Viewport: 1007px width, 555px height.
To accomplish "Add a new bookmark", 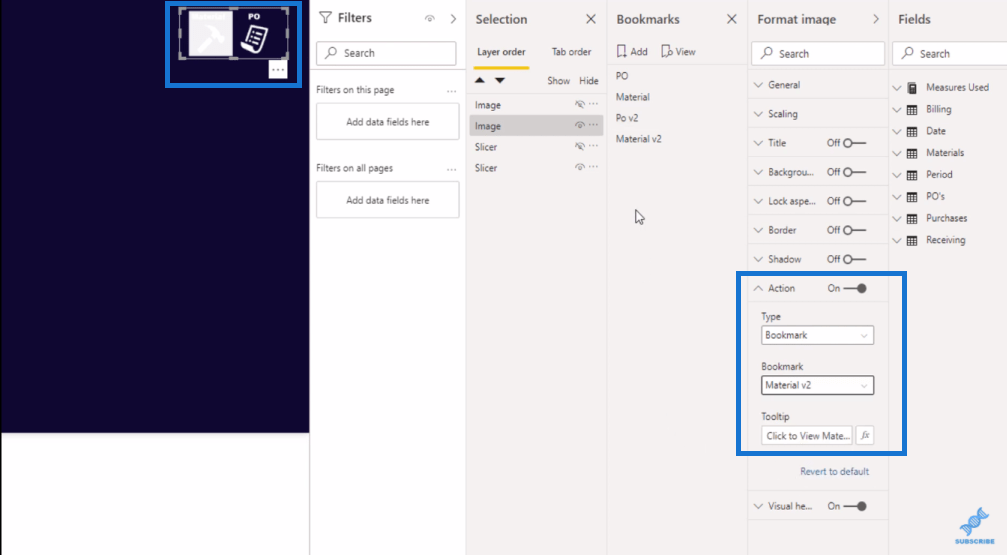I will [632, 51].
